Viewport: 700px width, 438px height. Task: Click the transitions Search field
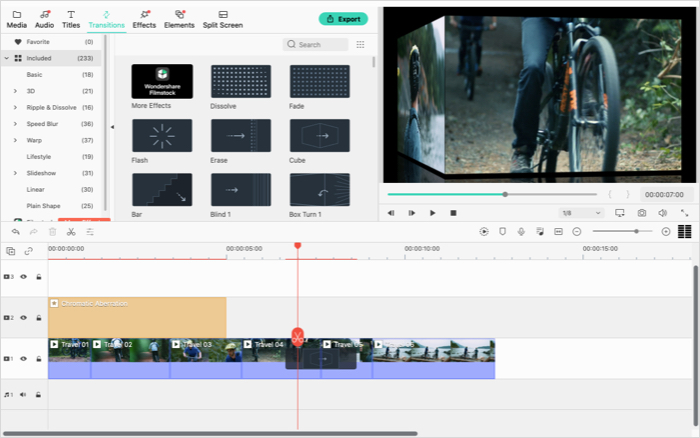(316, 44)
